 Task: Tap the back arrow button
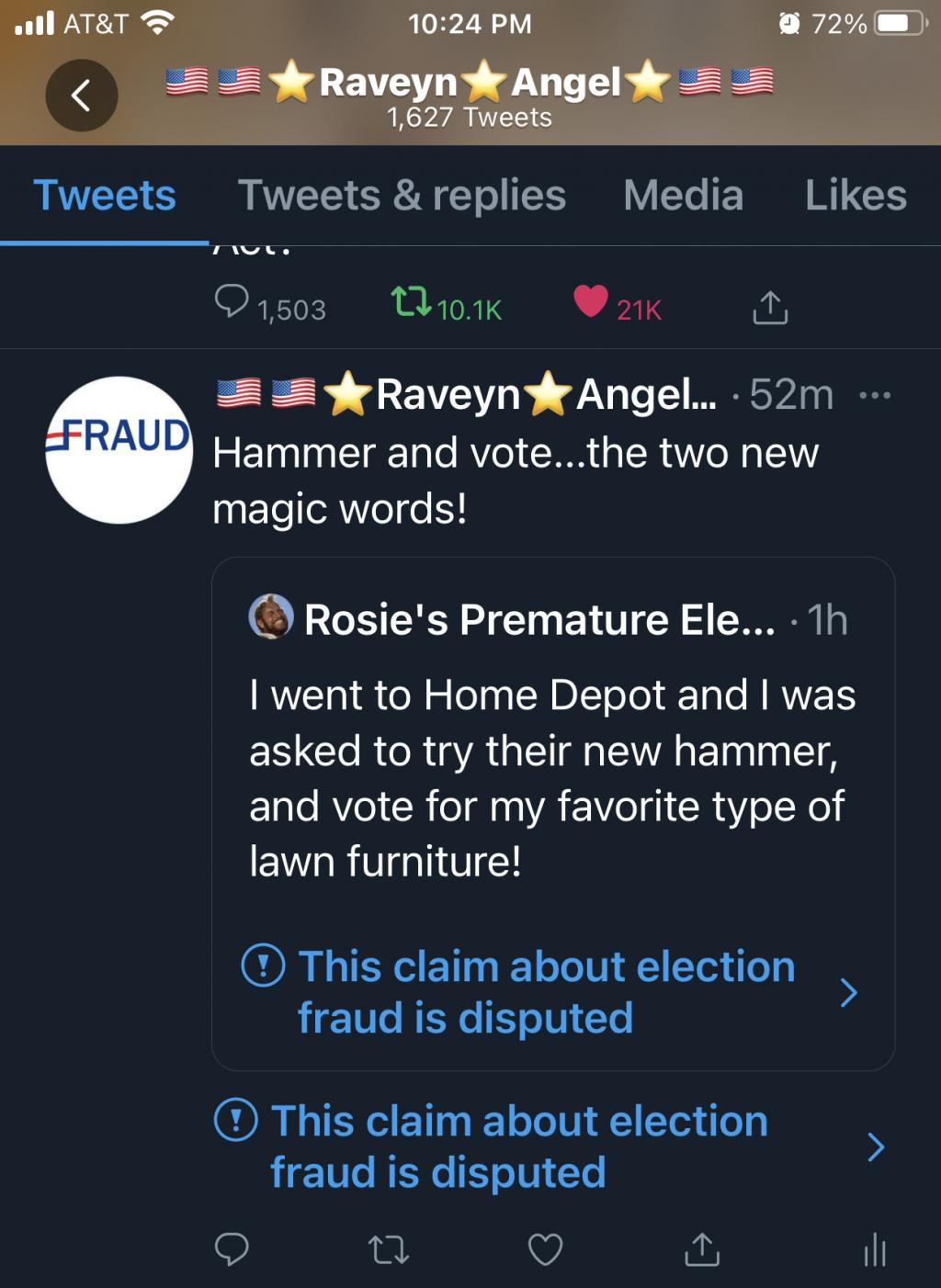click(x=81, y=95)
